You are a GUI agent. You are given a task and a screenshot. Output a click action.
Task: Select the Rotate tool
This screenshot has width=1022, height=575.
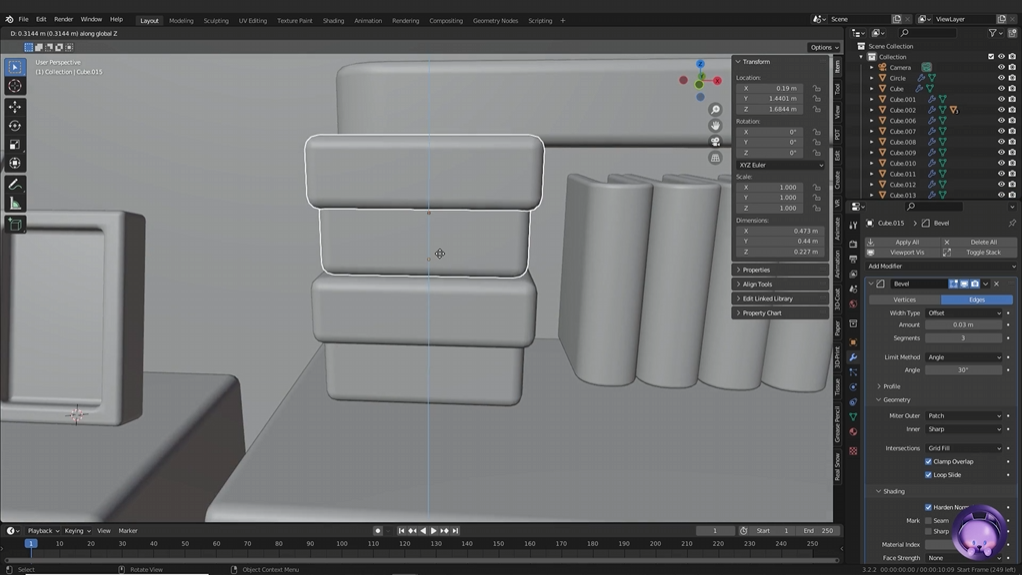(15, 125)
